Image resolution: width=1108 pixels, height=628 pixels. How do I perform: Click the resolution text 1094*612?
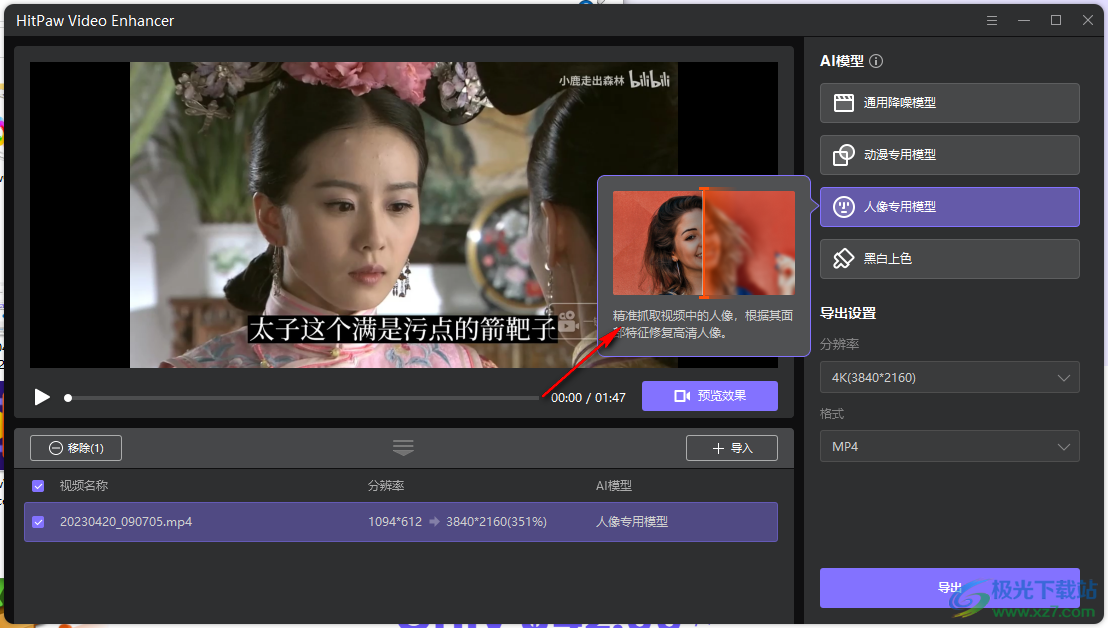point(395,522)
